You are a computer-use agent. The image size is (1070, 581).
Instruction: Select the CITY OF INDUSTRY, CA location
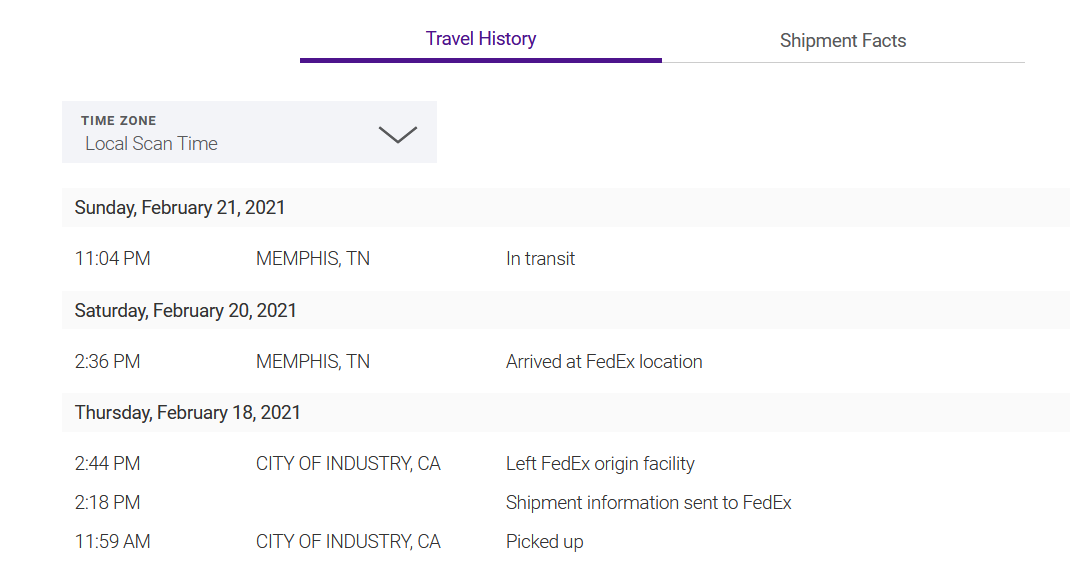pyautogui.click(x=347, y=463)
